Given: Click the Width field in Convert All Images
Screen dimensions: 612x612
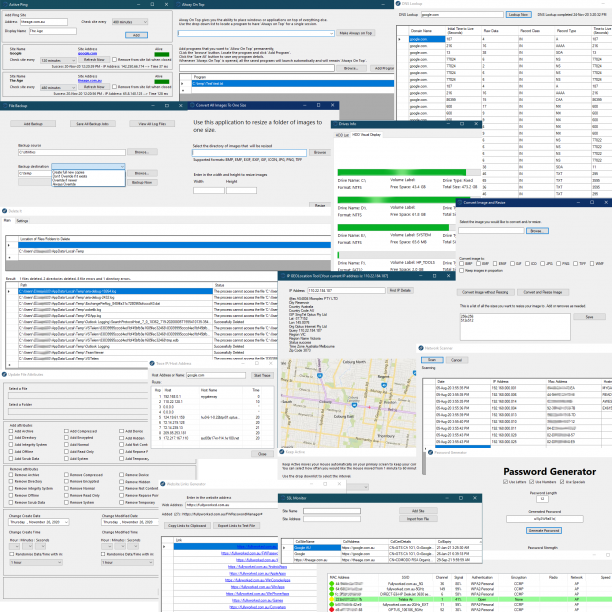Looking at the screenshot, I should [x=208, y=190].
